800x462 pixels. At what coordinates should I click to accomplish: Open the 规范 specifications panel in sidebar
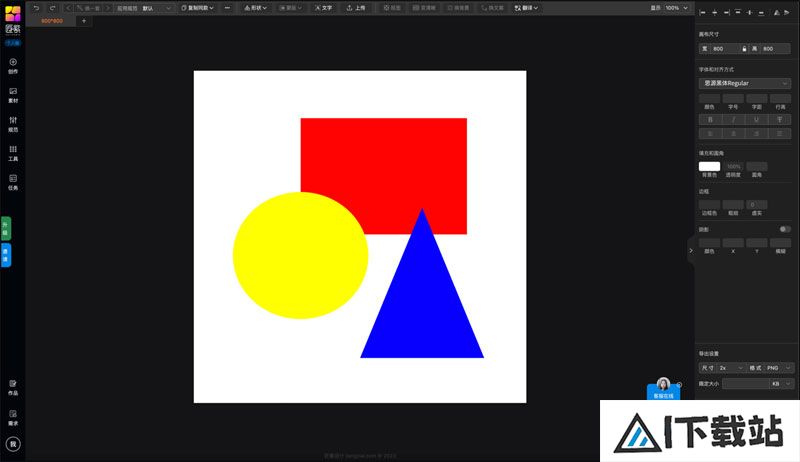[13, 124]
